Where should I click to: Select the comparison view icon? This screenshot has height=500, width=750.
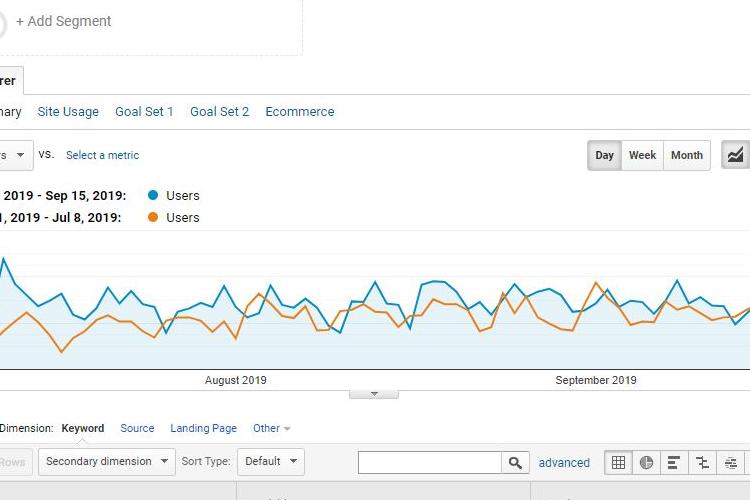(x=703, y=462)
